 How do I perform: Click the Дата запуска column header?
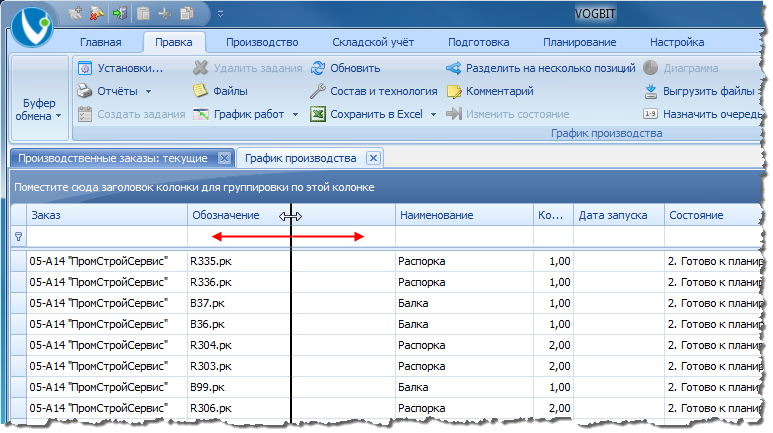(619, 216)
